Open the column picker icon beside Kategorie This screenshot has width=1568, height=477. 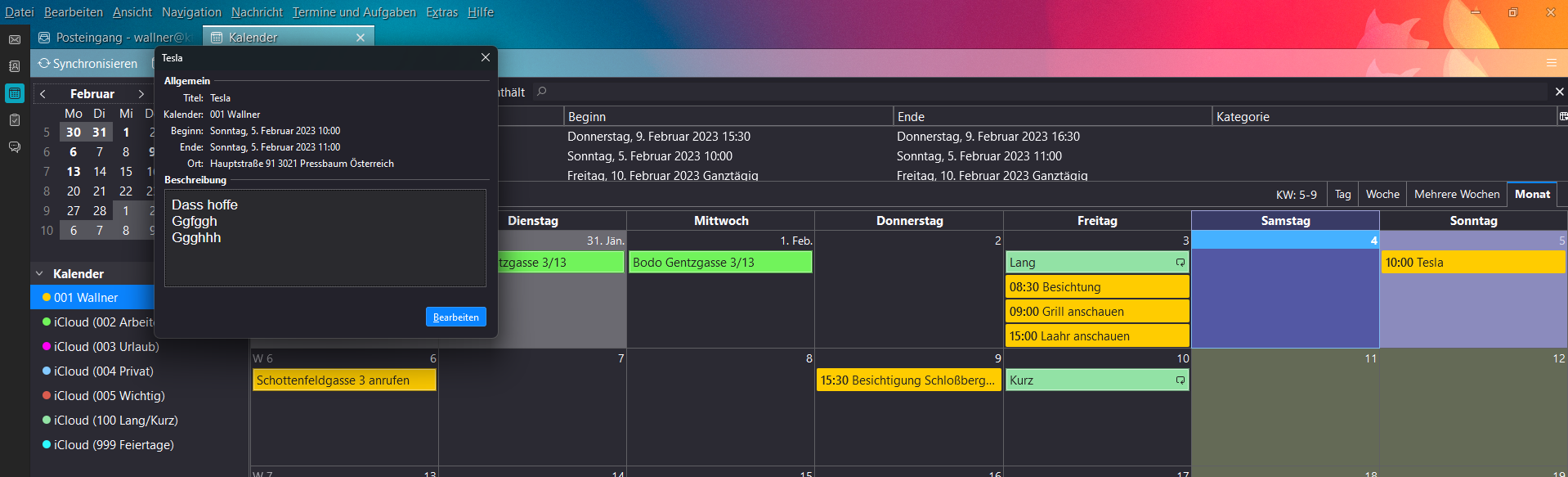(x=1562, y=116)
